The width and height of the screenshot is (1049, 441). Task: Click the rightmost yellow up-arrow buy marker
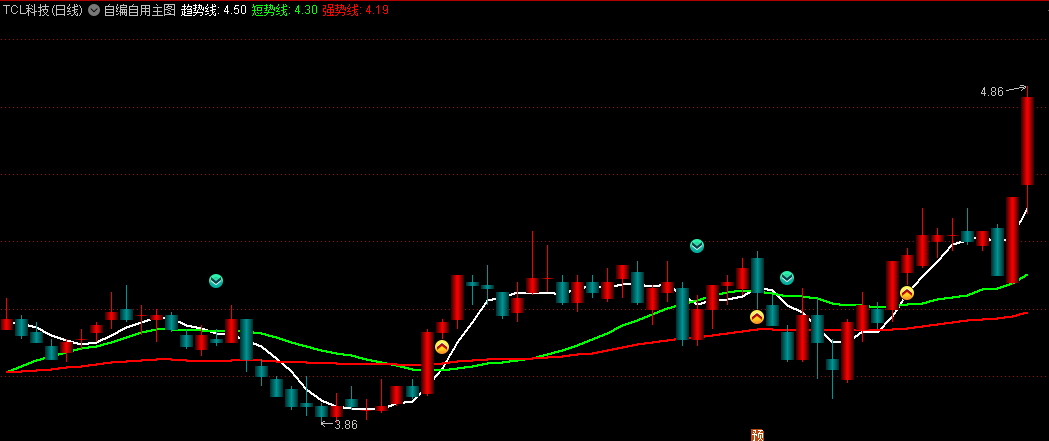(907, 292)
